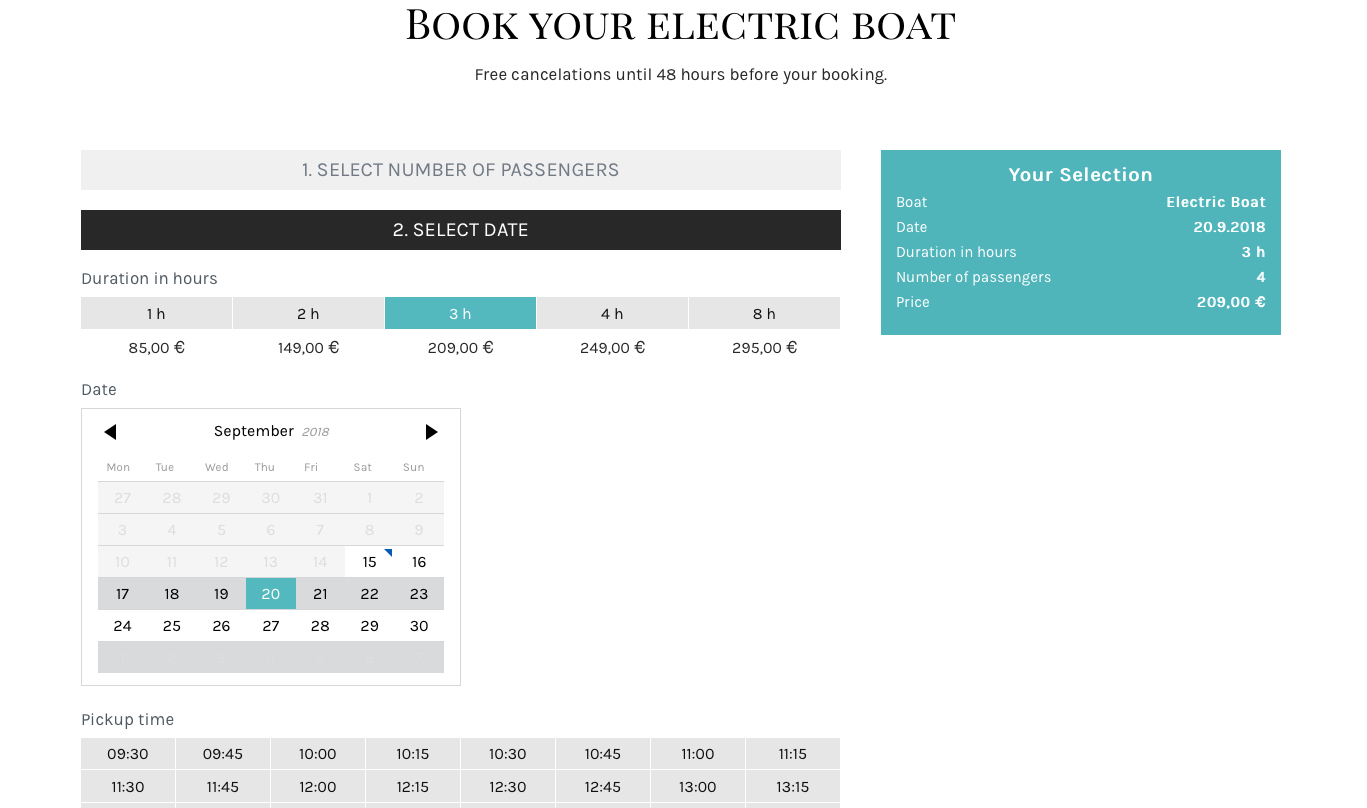
Task: Select September 17 on the calendar
Action: [122, 594]
